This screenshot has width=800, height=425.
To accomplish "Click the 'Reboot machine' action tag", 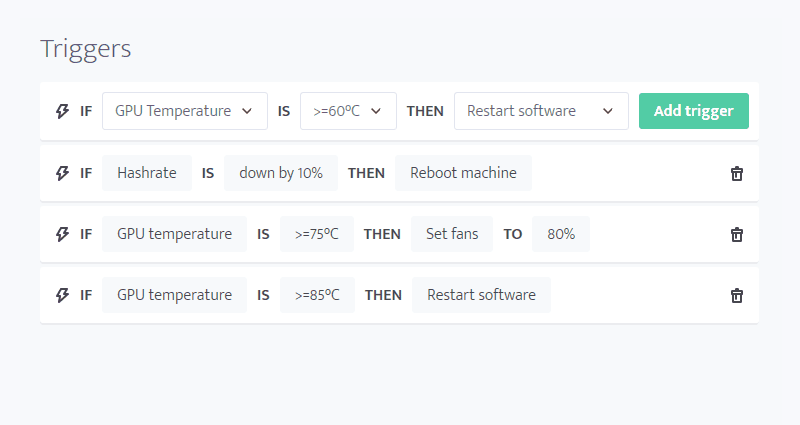I will 463,173.
